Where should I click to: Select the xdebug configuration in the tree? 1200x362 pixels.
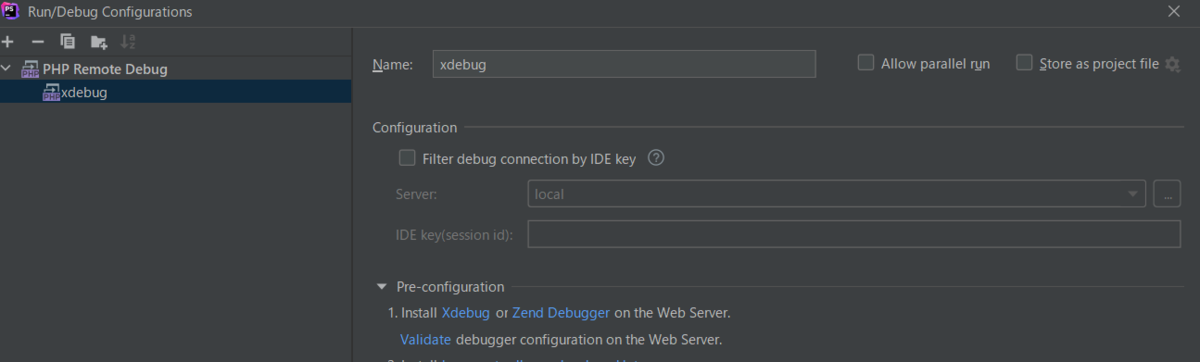tap(175, 93)
